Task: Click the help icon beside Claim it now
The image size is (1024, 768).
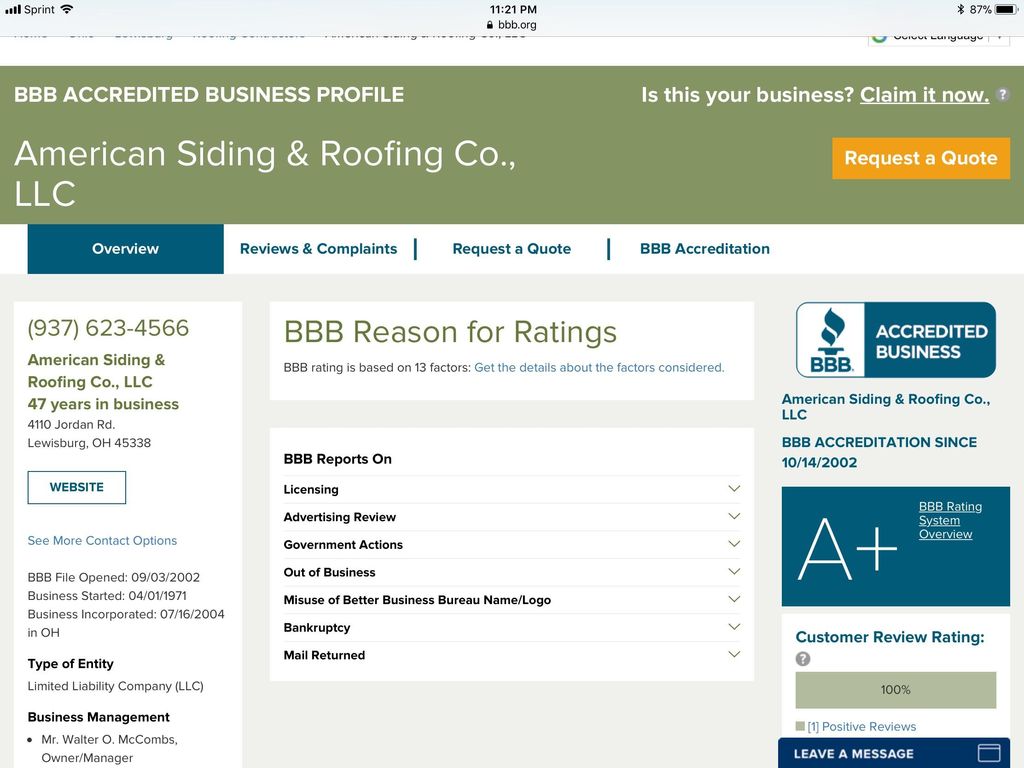Action: pos(1002,95)
